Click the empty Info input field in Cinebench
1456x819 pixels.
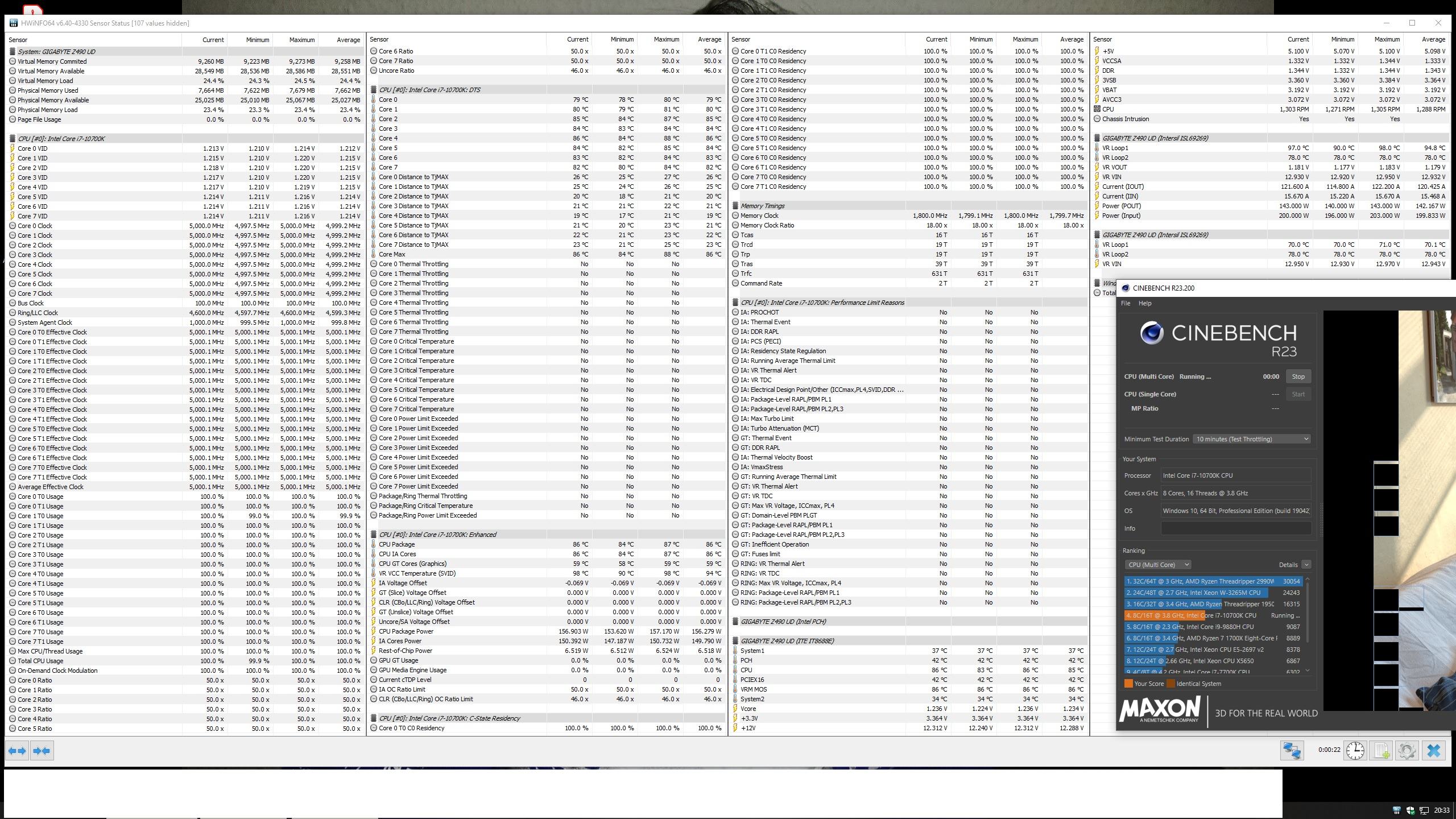1235,528
